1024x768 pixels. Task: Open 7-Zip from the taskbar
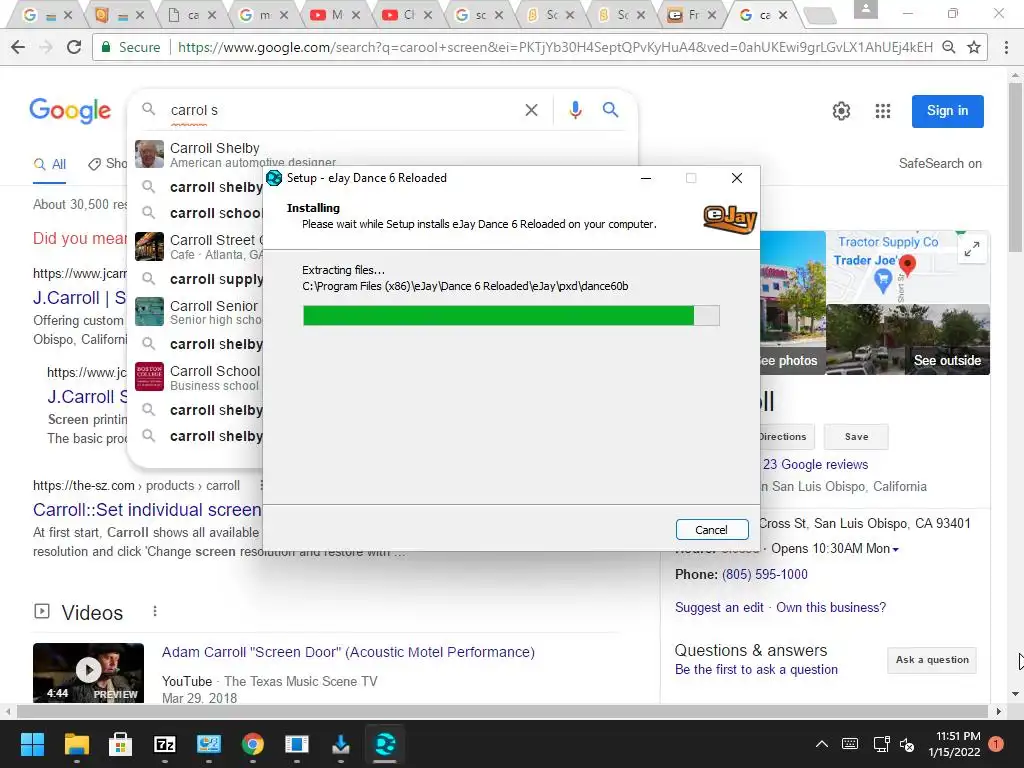(165, 744)
